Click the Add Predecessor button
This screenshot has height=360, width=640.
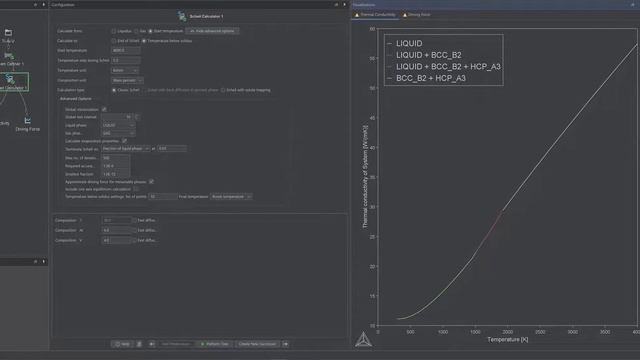176,344
